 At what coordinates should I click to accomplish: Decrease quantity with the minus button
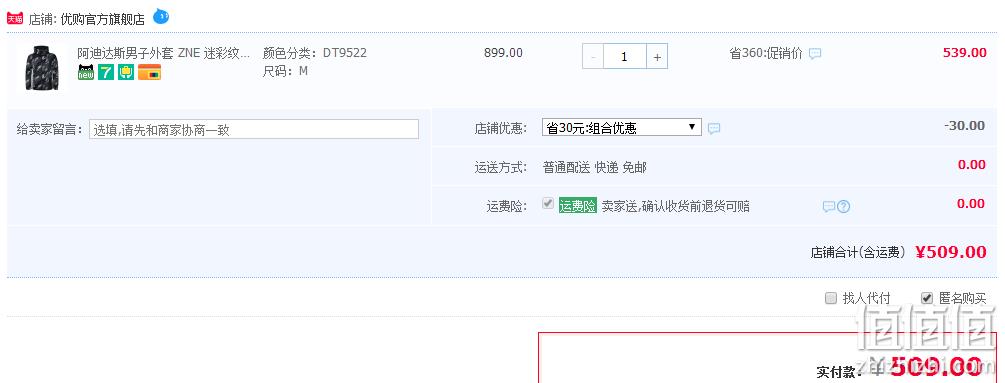click(x=593, y=57)
